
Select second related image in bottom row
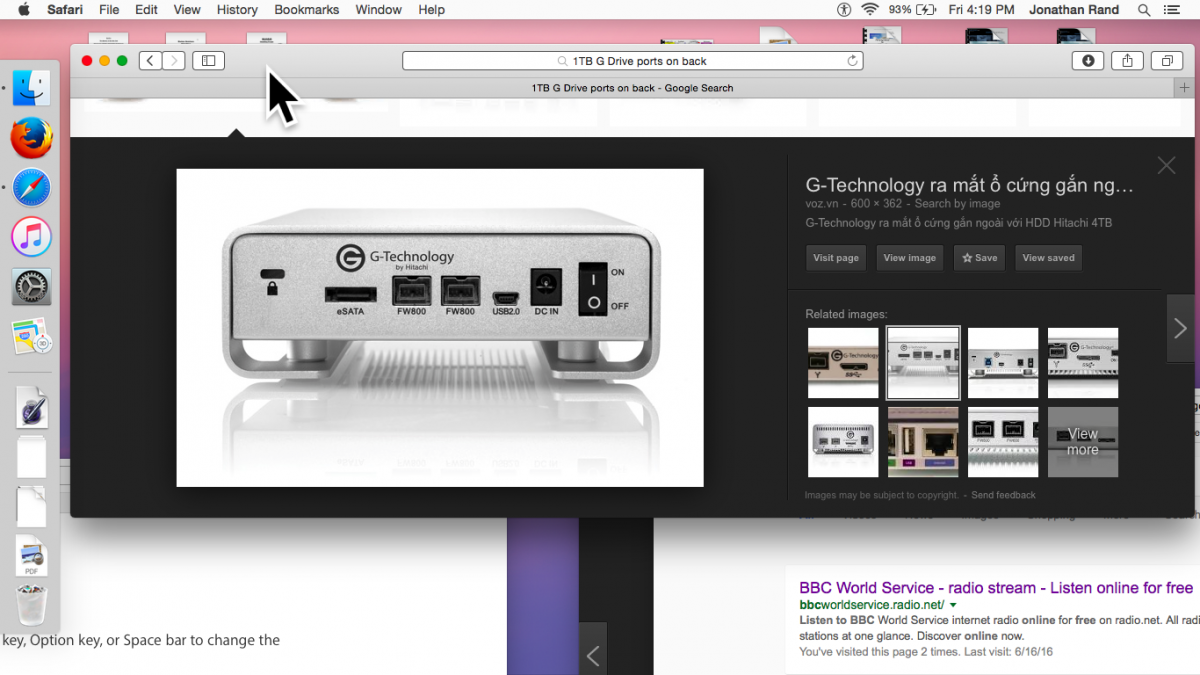(x=923, y=442)
